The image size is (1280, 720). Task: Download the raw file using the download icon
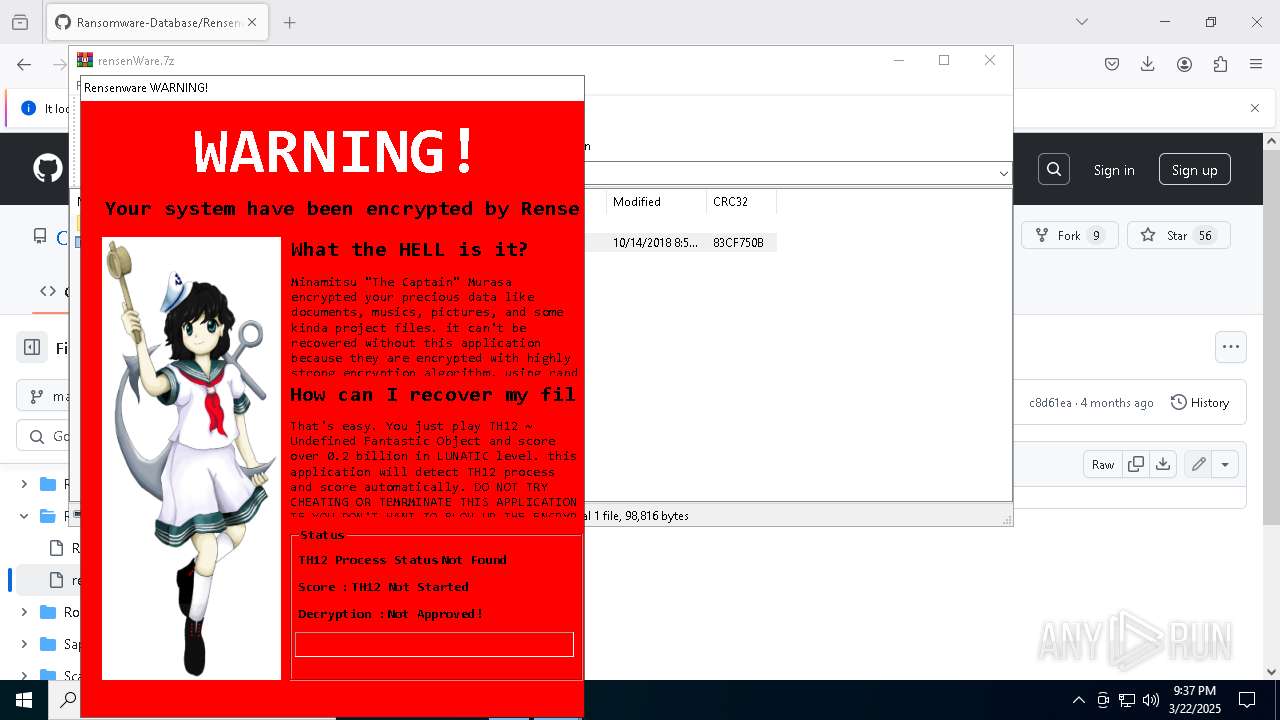tap(1162, 464)
